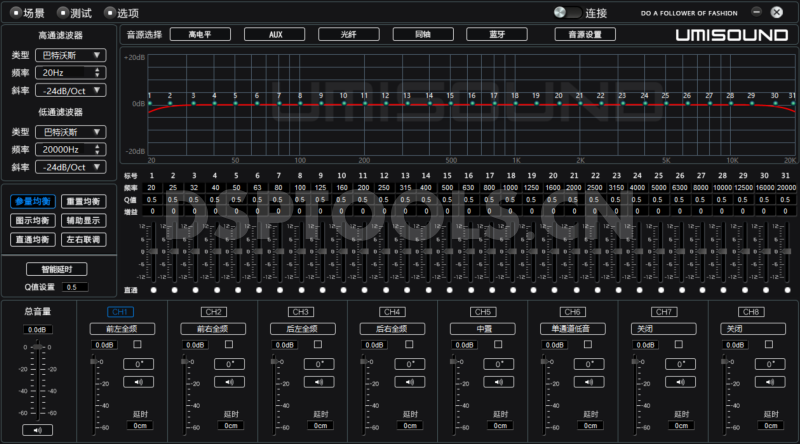Open the 选项 menu

pyautogui.click(x=121, y=13)
